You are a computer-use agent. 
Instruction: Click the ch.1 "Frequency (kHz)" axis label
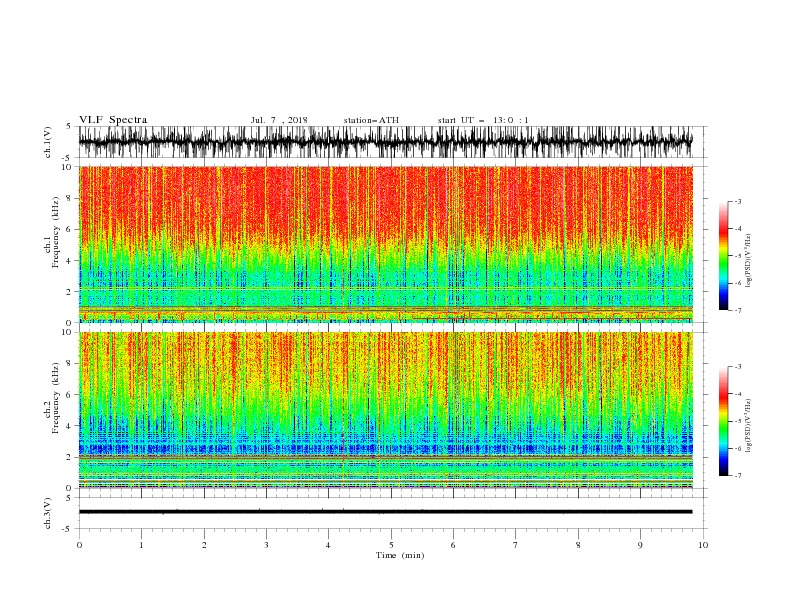click(55, 232)
